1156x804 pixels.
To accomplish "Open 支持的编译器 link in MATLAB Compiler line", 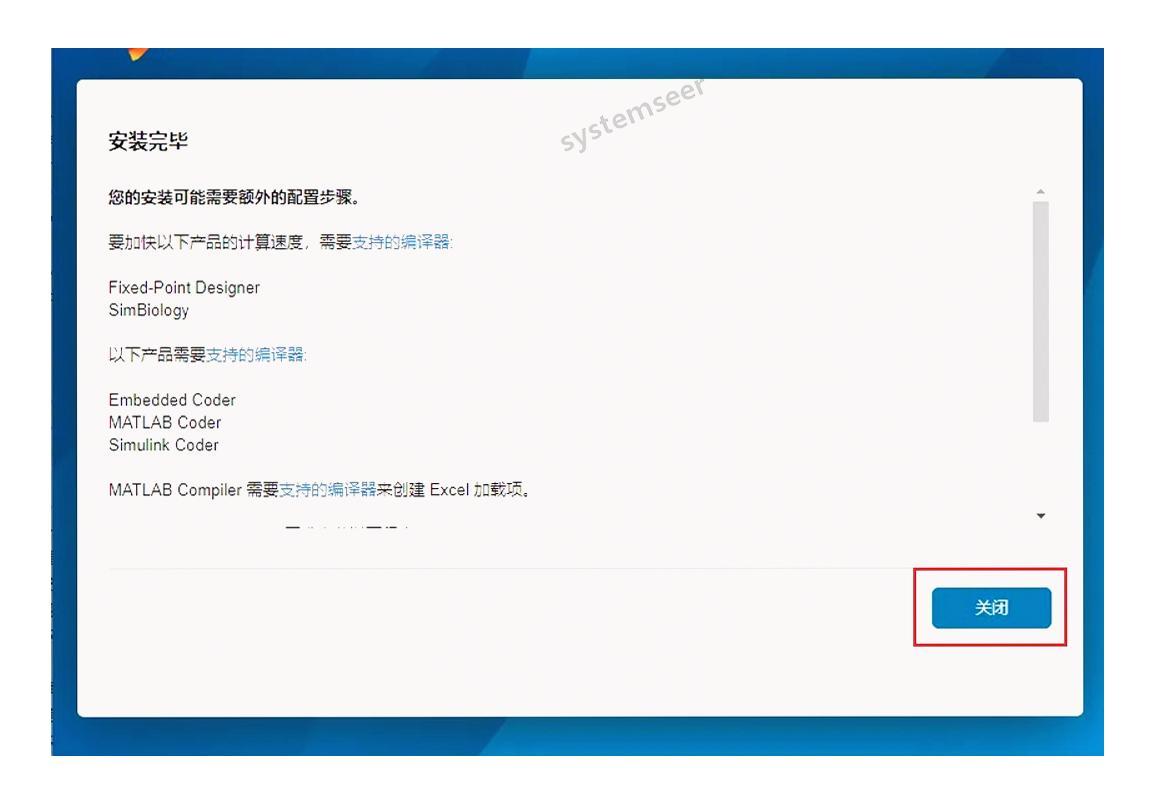I will click(x=327, y=489).
